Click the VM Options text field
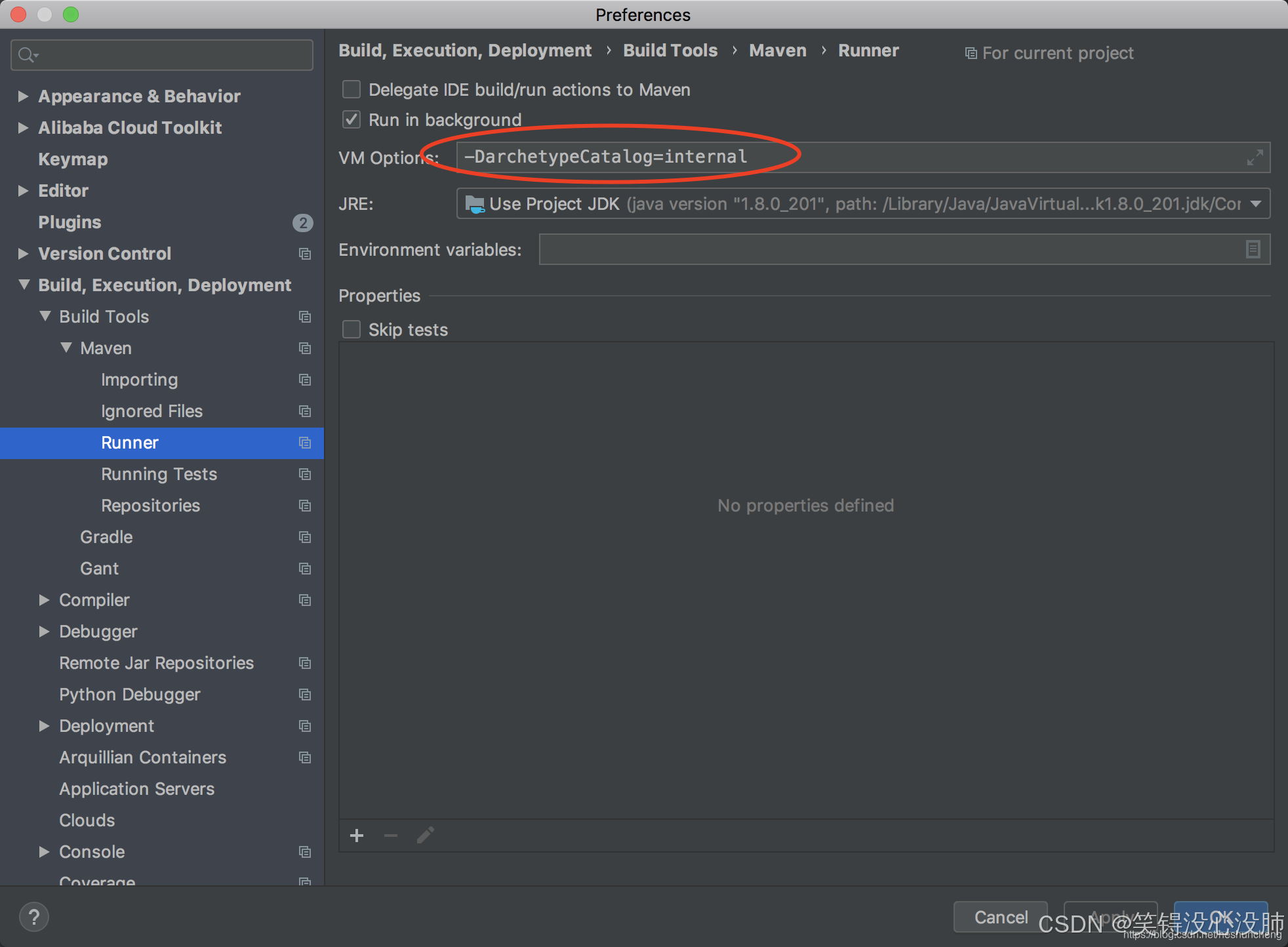The width and height of the screenshot is (1288, 947). [863, 157]
